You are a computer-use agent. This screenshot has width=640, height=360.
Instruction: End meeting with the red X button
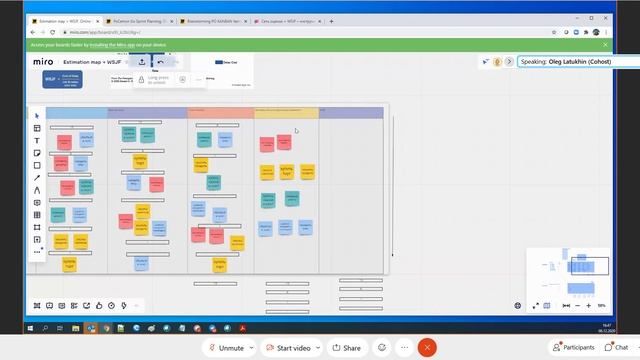coord(427,348)
